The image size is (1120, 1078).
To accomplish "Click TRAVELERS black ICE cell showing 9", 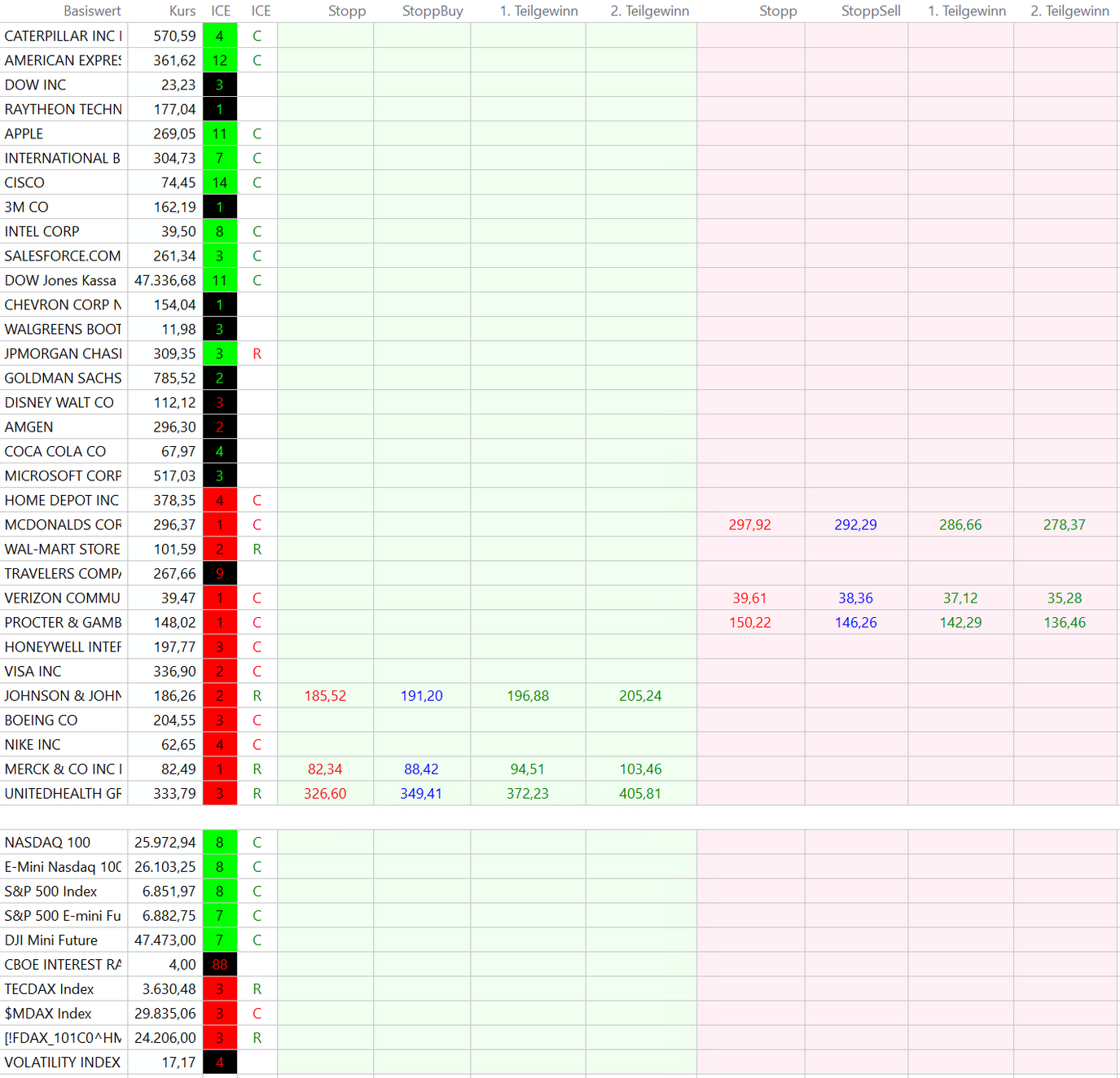I will [x=219, y=574].
